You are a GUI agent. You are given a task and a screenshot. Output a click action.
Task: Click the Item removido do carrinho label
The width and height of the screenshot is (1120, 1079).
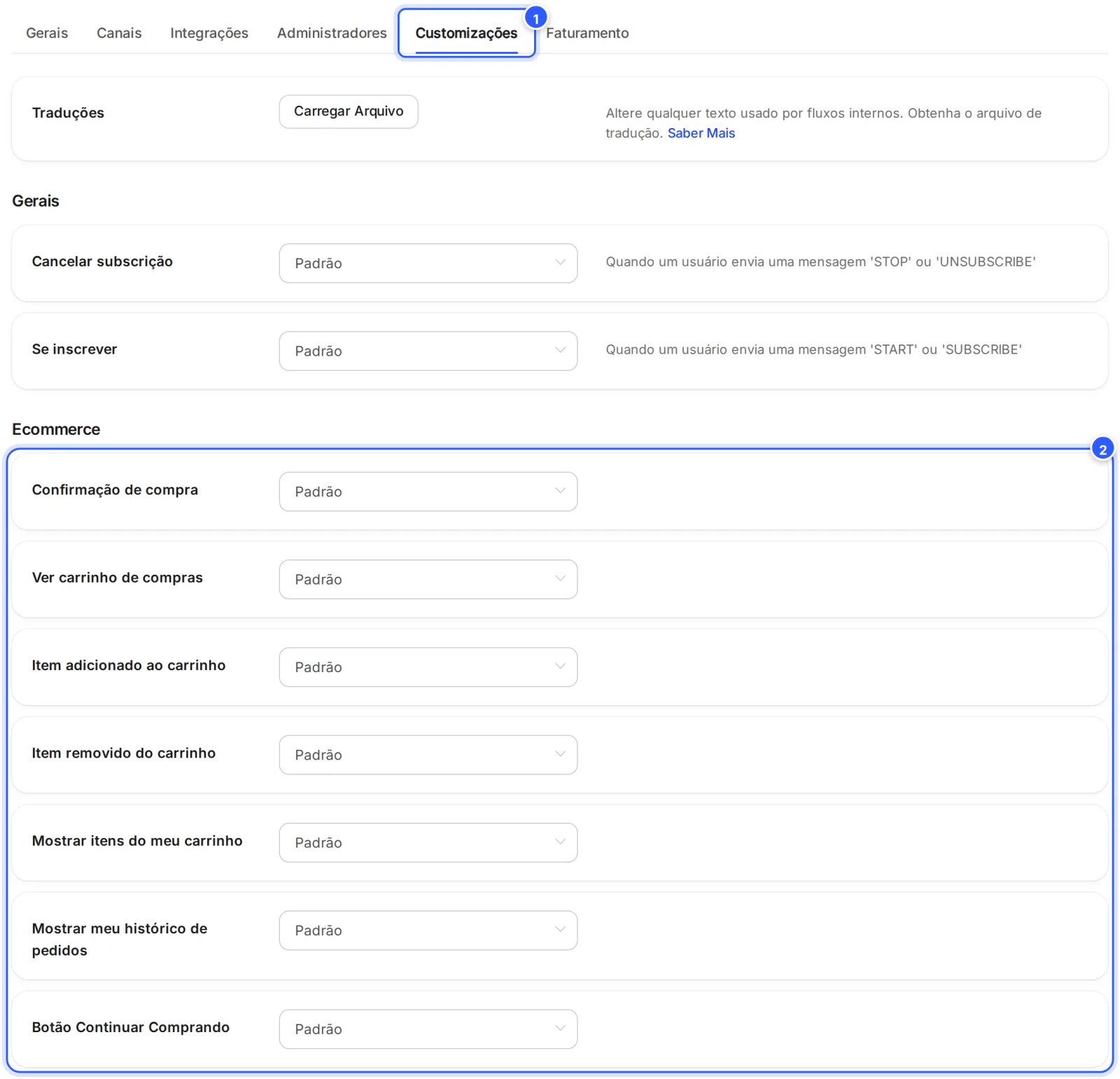124,753
